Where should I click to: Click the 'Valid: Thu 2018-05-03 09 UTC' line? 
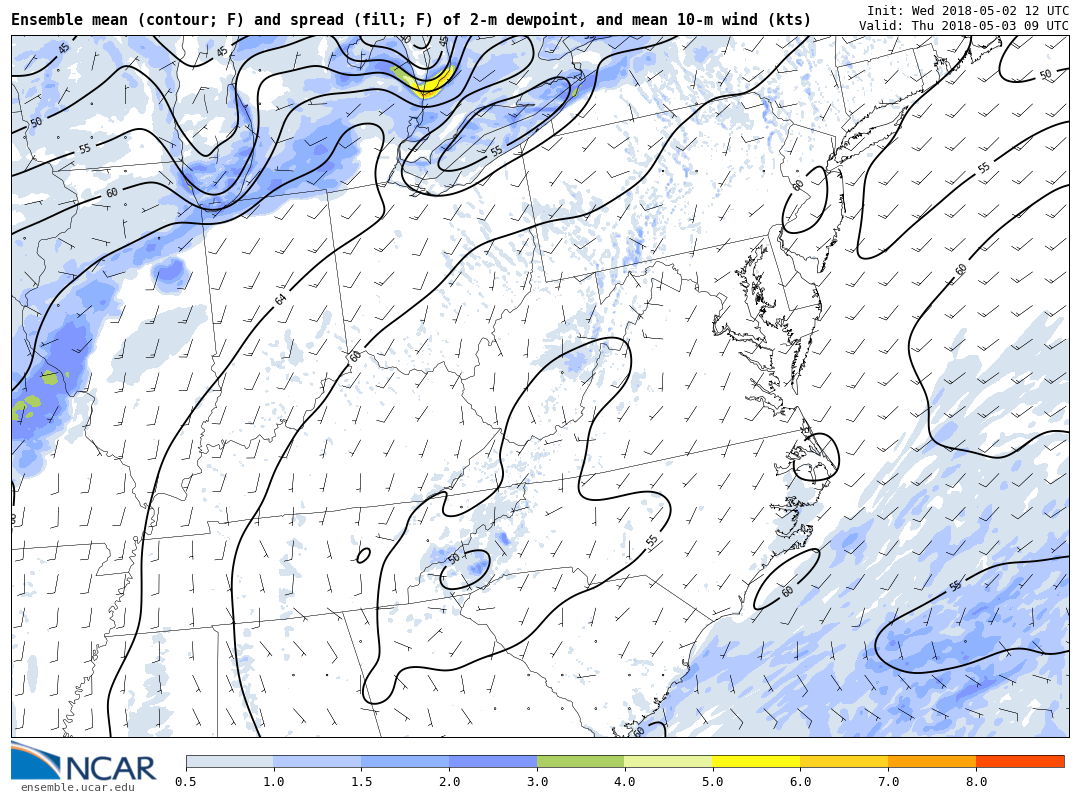coord(964,25)
